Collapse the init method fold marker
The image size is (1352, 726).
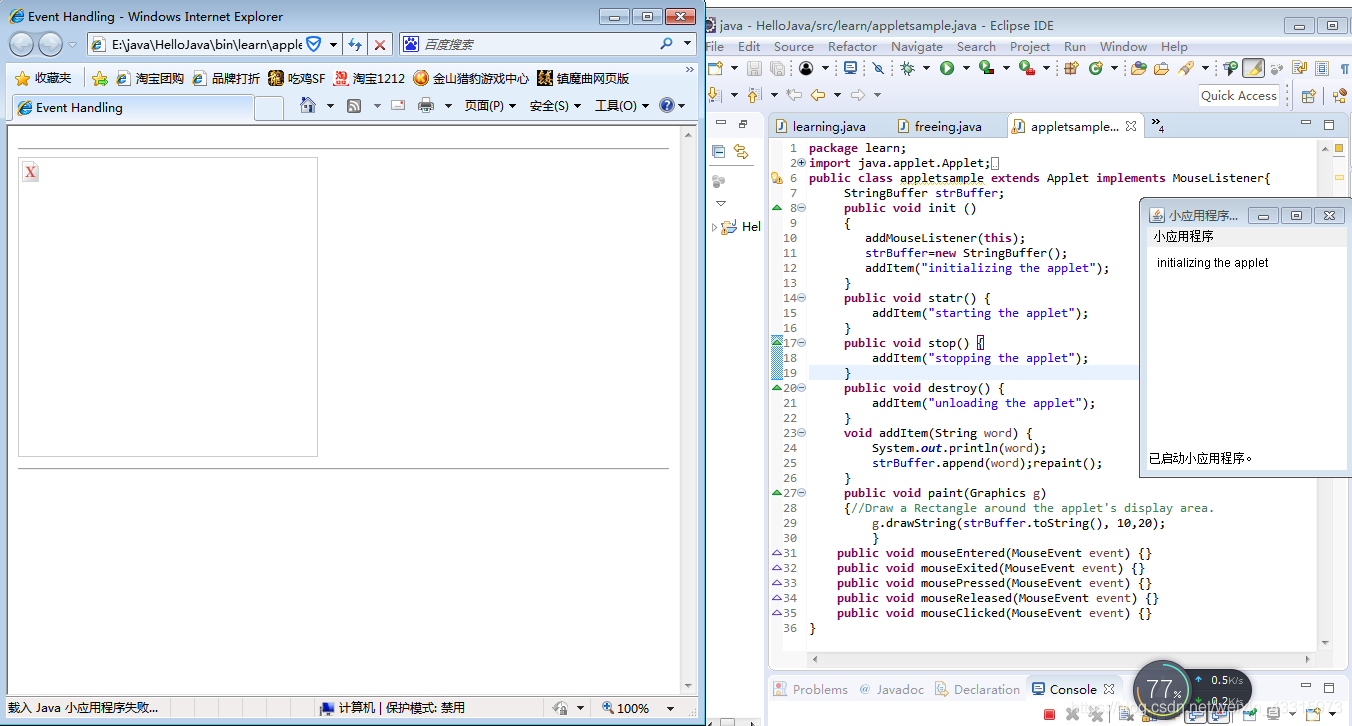(x=802, y=208)
